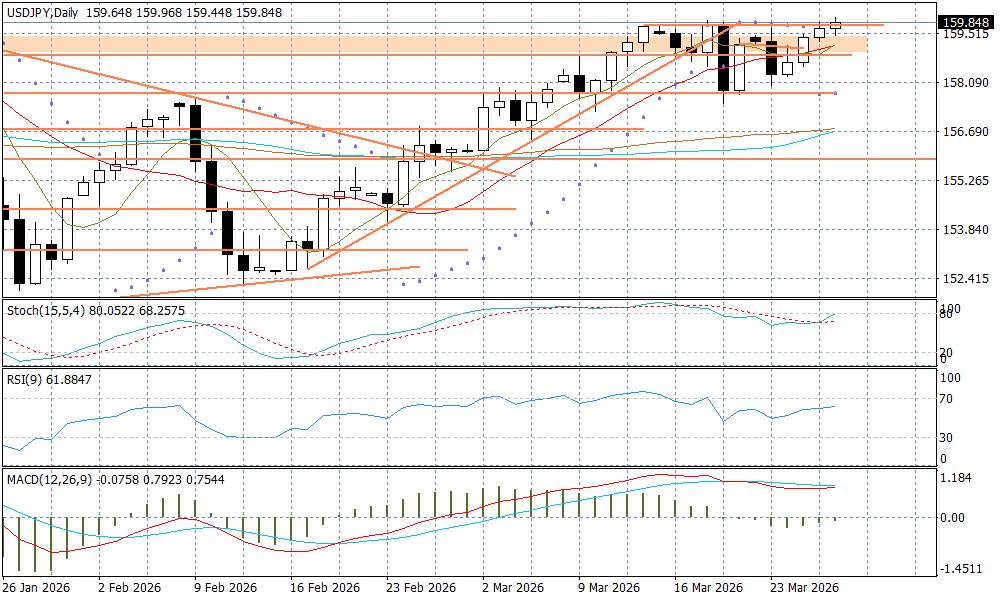Click the 155.265 price axis level

(x=965, y=181)
